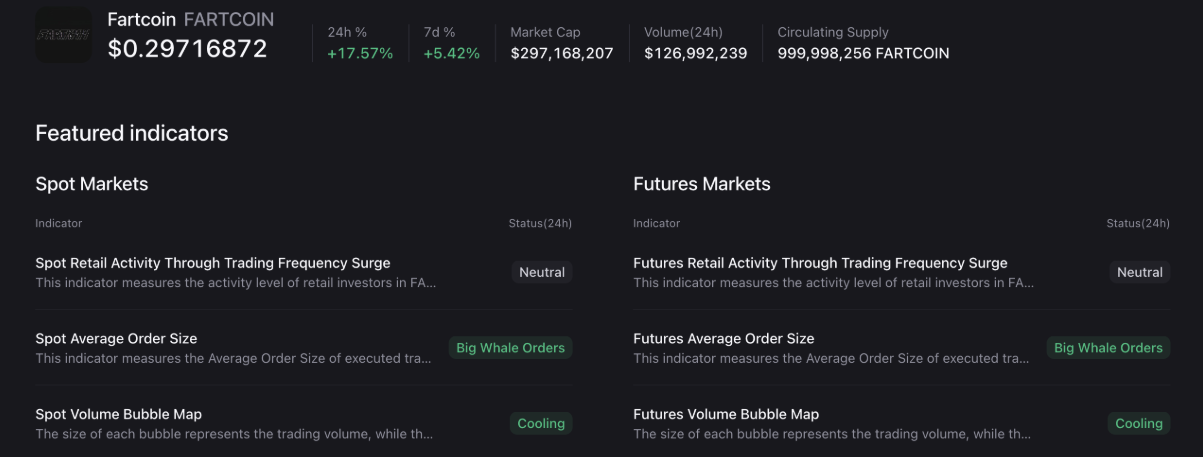The height and width of the screenshot is (457, 1203).
Task: Click the Circulating Supply amount
Action: click(x=863, y=54)
